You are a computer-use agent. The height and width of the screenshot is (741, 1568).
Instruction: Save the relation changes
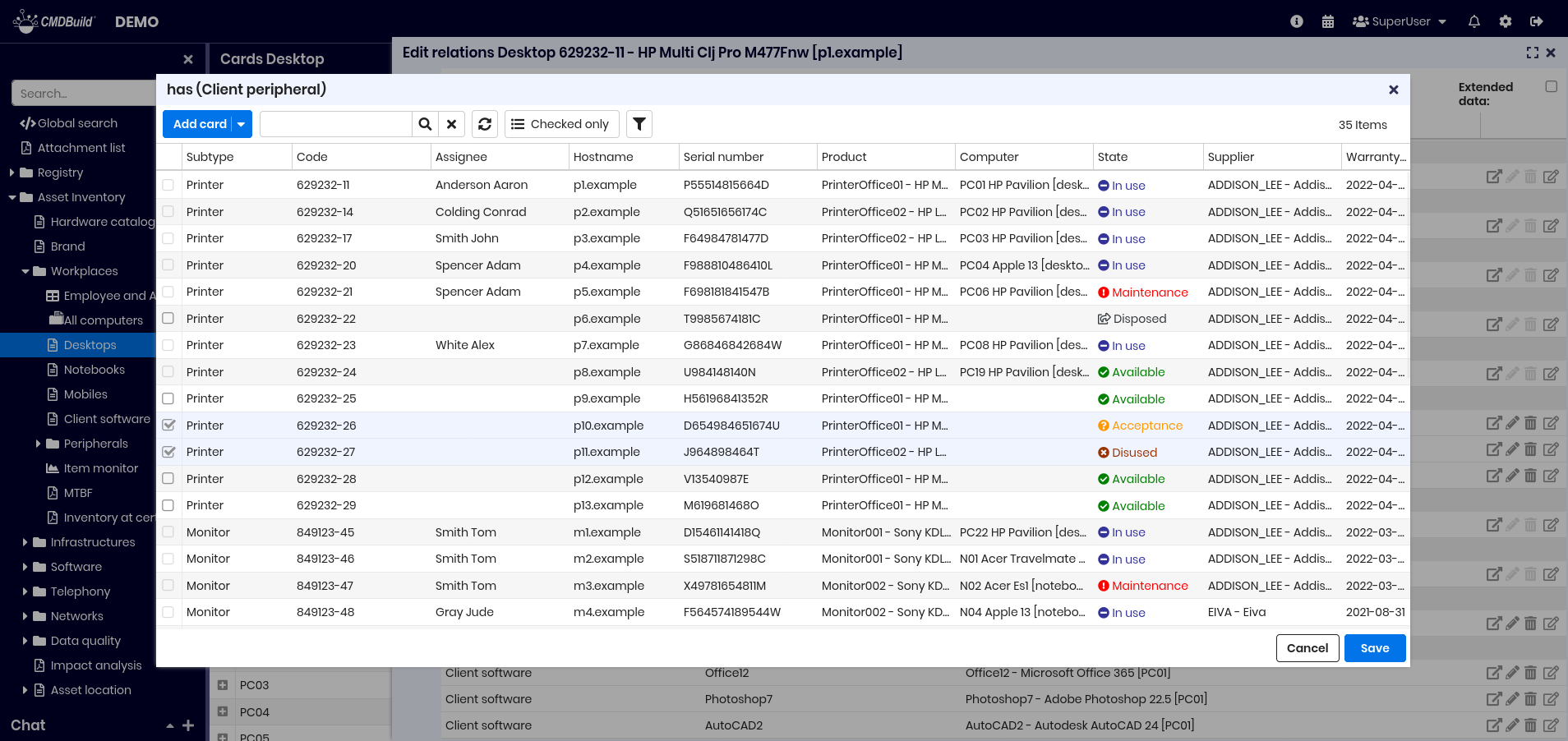click(1374, 648)
